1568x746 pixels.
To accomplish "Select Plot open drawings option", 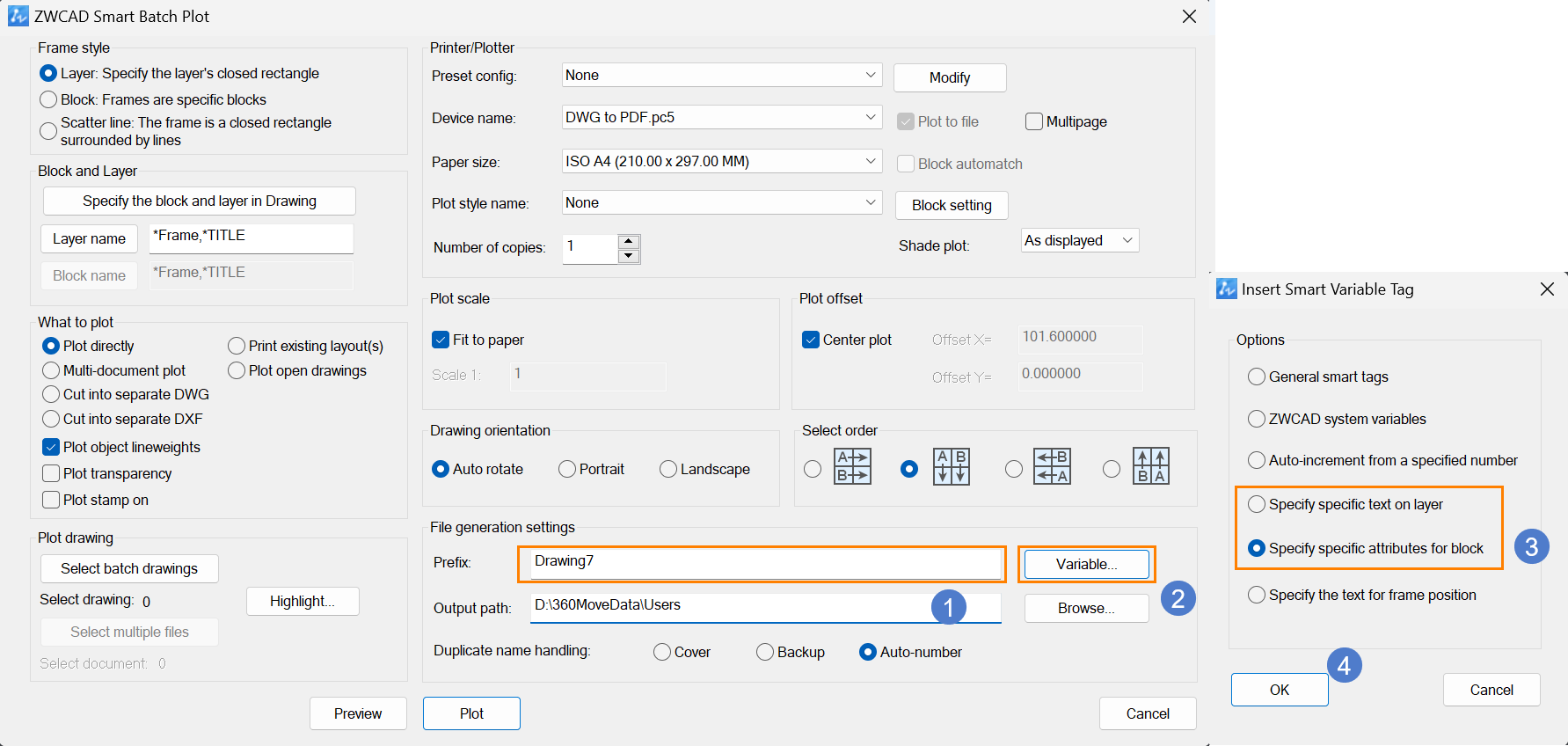I will [237, 370].
